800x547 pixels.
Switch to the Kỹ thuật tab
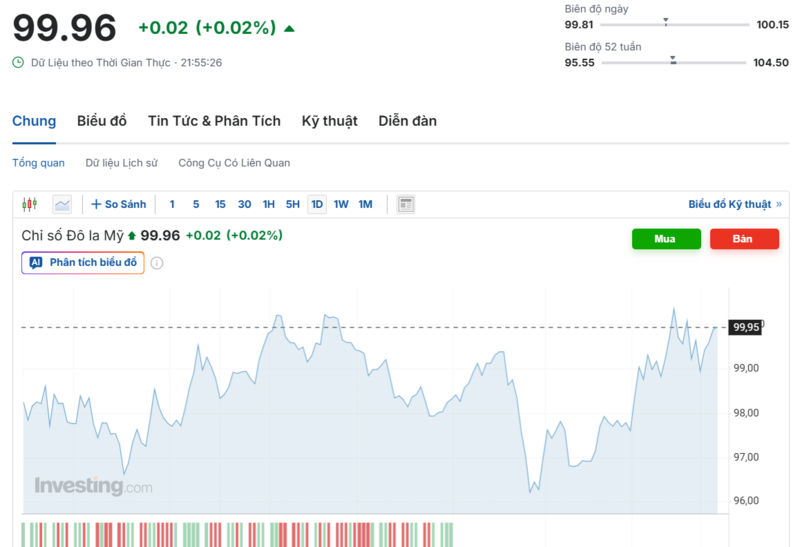pos(329,121)
